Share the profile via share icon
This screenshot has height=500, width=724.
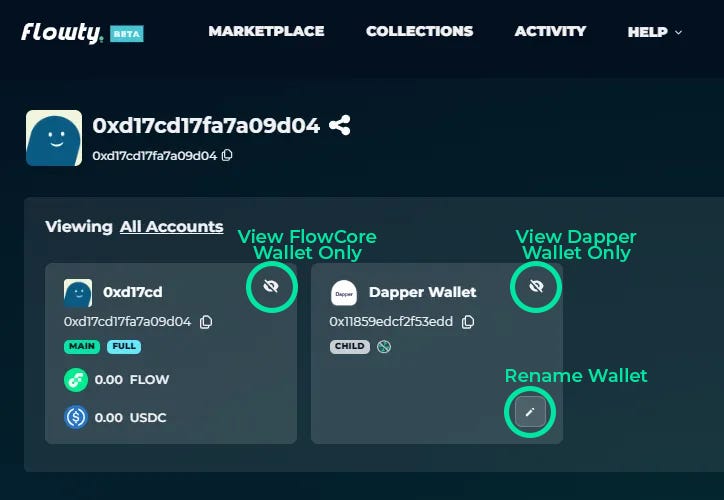(x=339, y=125)
